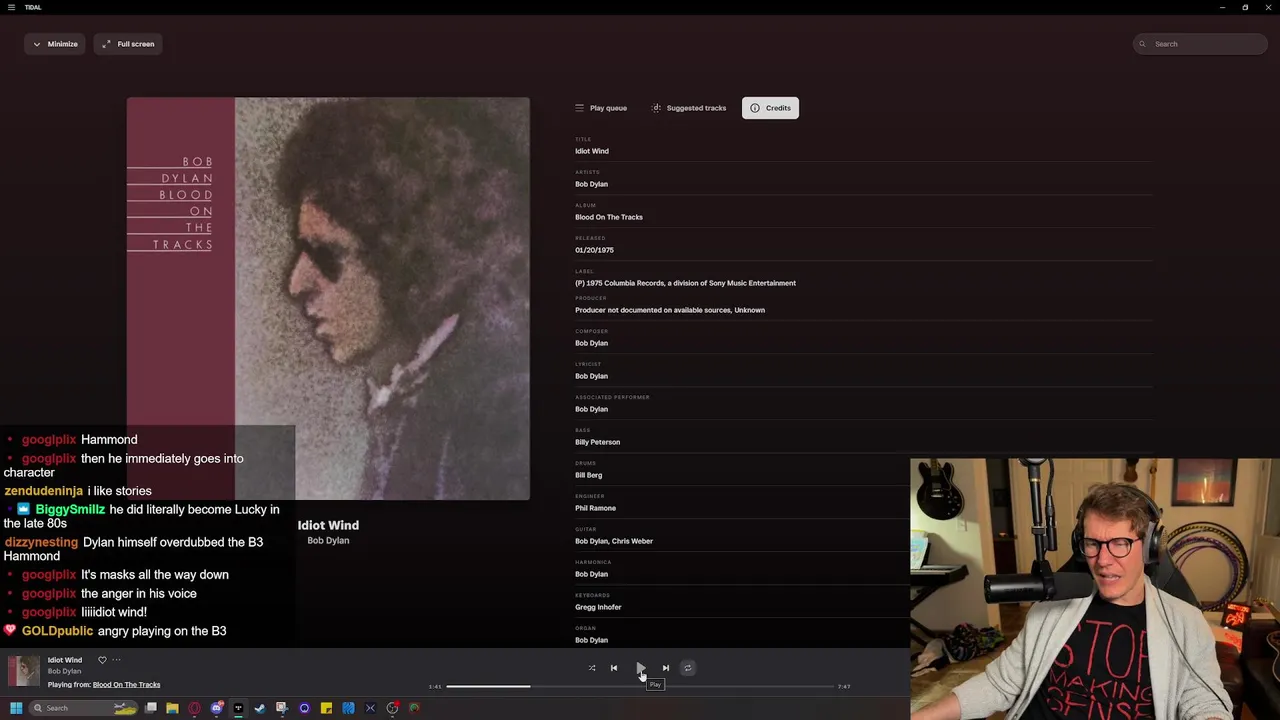Click the Search field at top right
Image resolution: width=1280 pixels, height=720 pixels.
(1200, 44)
